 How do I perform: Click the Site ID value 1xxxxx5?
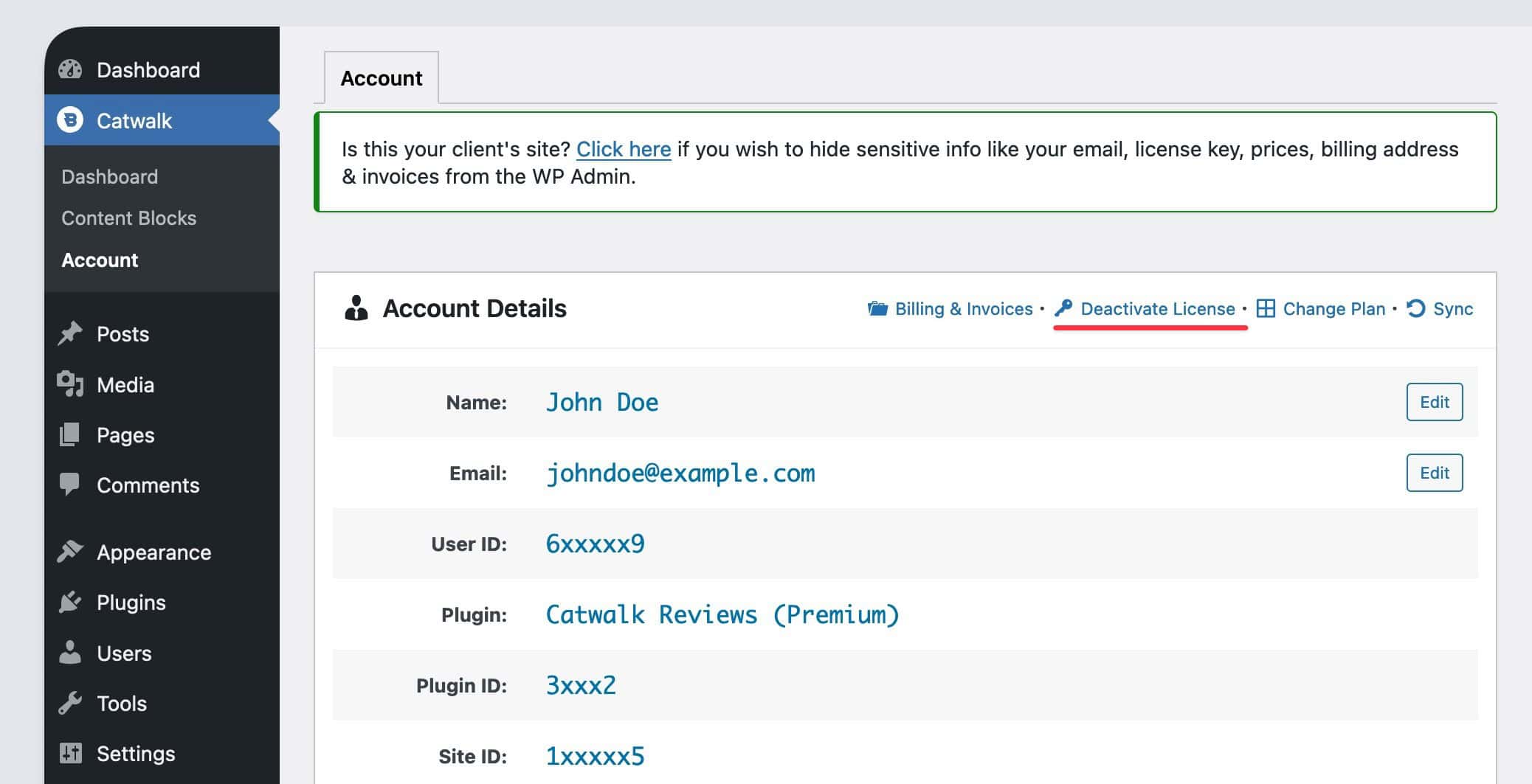(595, 756)
